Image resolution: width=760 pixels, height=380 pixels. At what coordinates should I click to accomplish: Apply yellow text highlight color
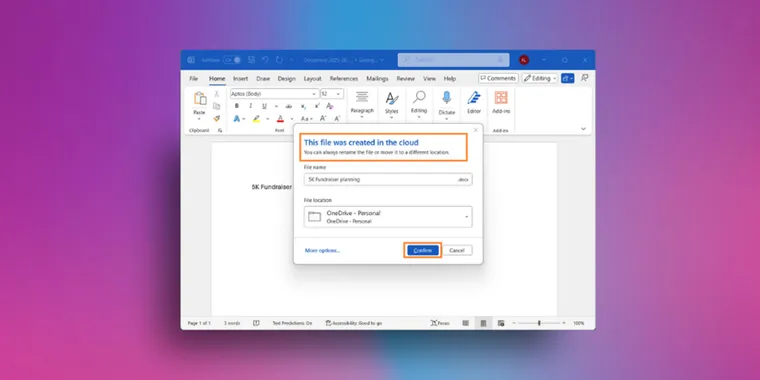click(x=256, y=119)
